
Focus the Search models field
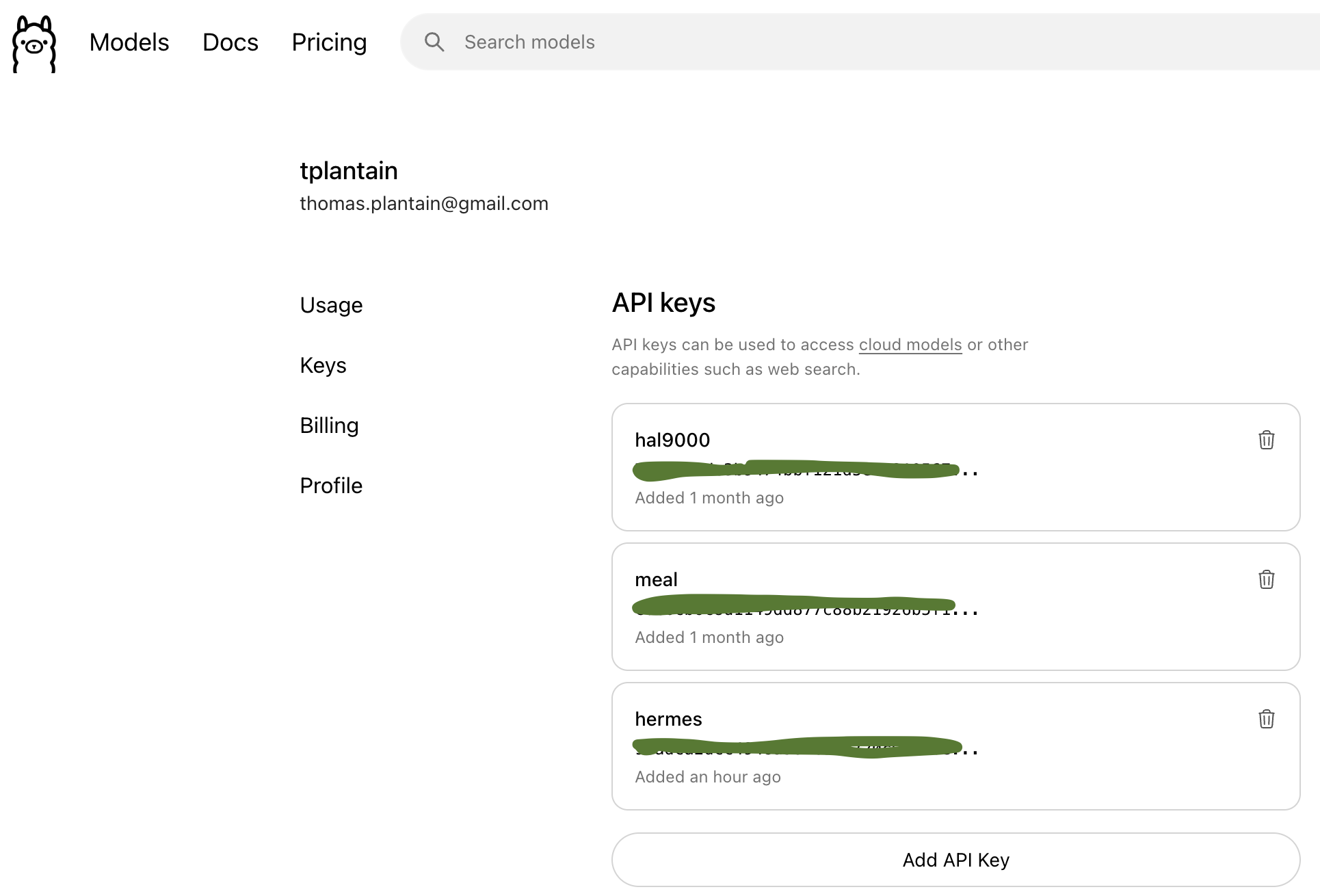pyautogui.click(x=860, y=42)
